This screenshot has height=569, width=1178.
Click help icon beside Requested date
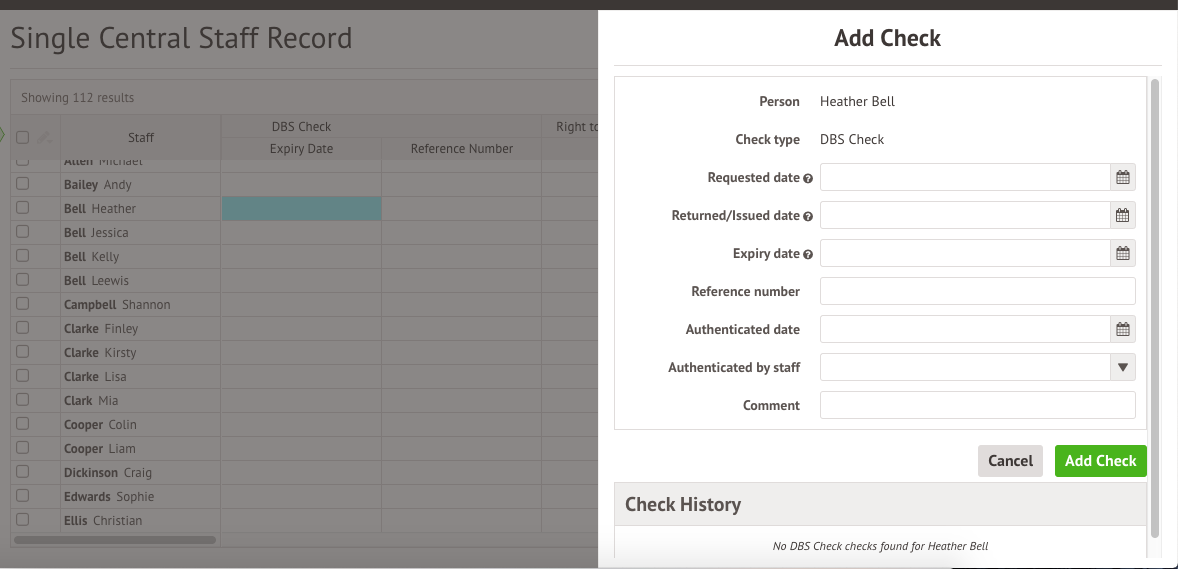pos(808,178)
